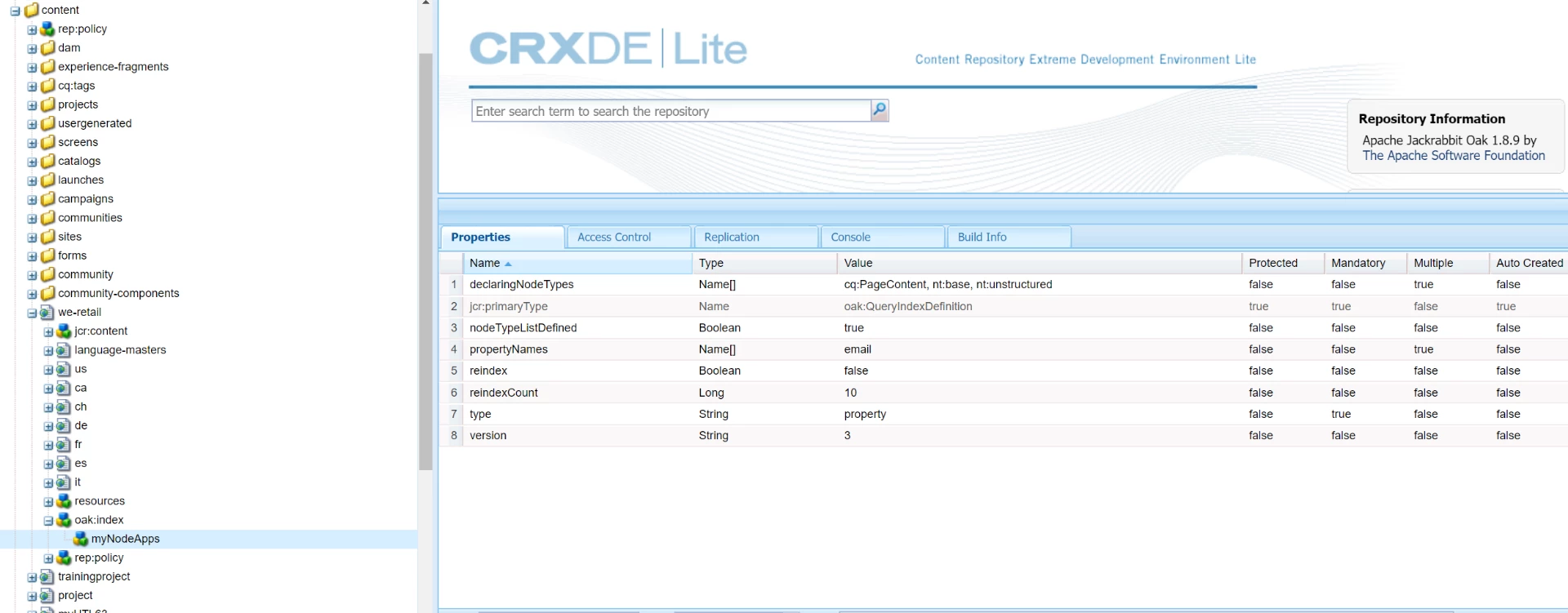
Task: Click the resources node icon
Action: click(x=65, y=500)
